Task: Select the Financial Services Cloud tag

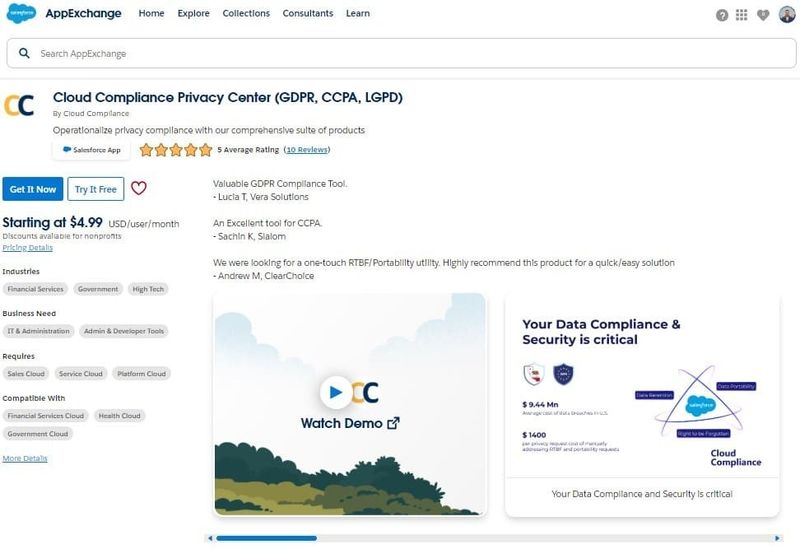Action: pos(45,416)
